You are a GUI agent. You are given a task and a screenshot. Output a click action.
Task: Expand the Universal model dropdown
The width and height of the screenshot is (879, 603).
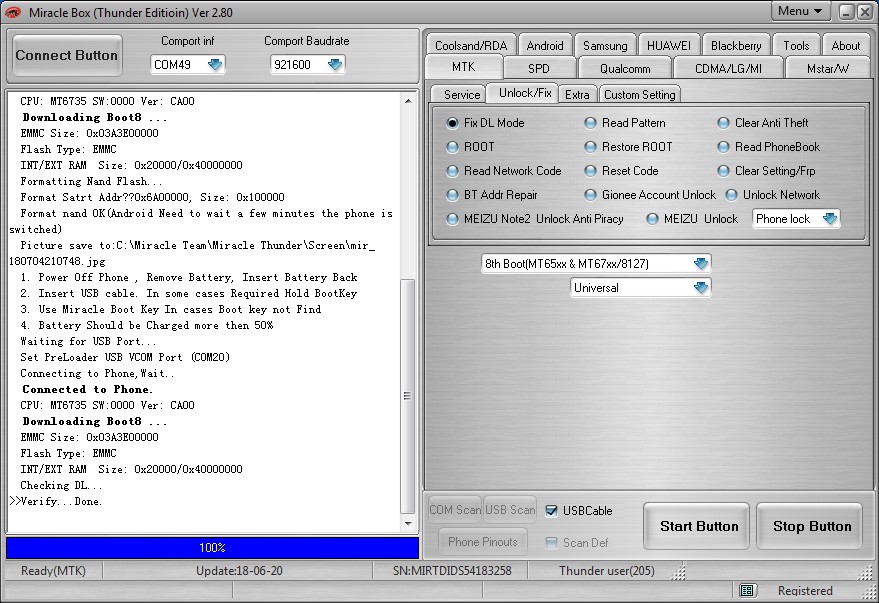(700, 287)
